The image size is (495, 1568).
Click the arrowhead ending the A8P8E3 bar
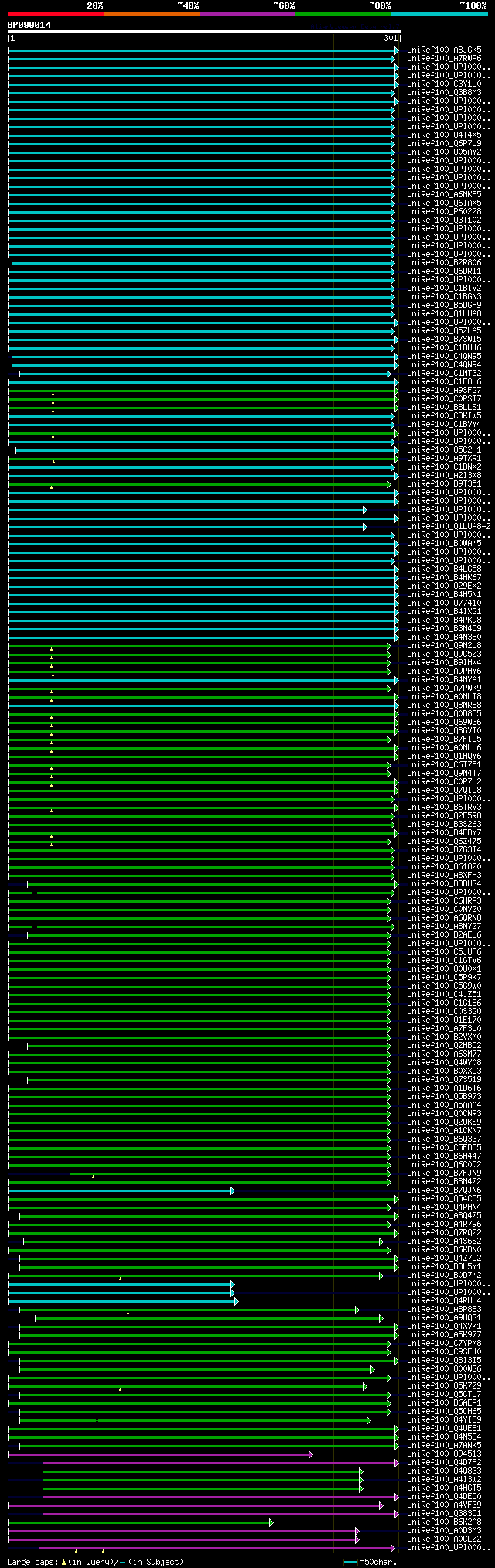(357, 1310)
